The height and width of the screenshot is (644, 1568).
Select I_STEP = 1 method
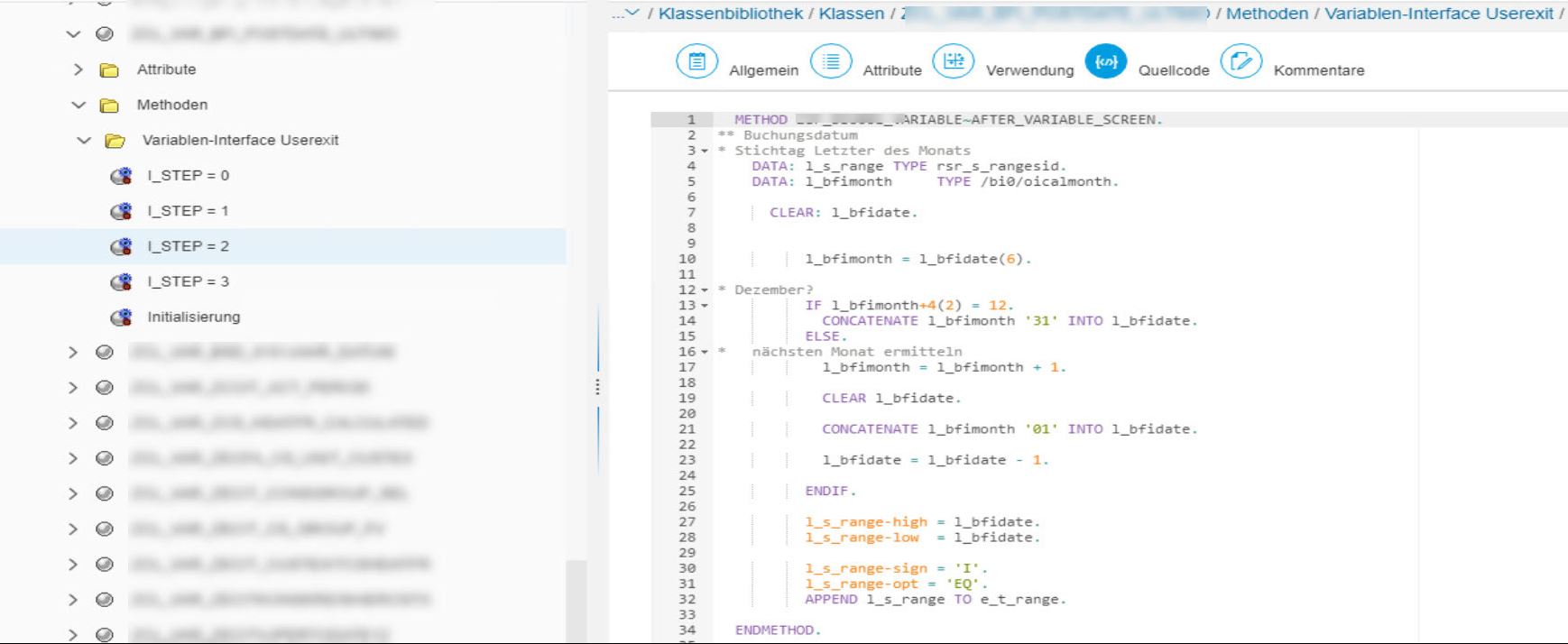point(188,211)
